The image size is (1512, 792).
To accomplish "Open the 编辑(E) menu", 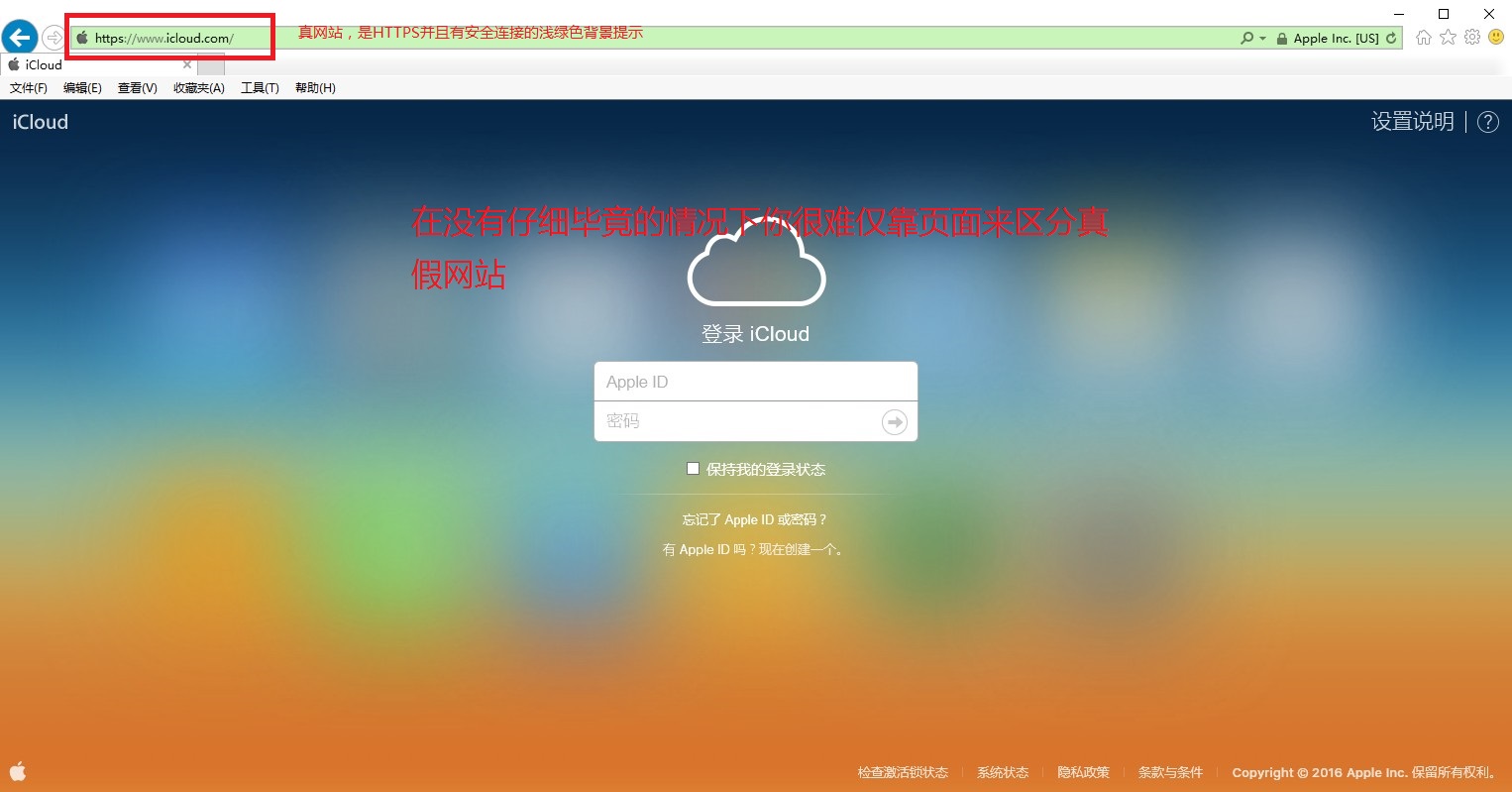I will click(x=82, y=88).
